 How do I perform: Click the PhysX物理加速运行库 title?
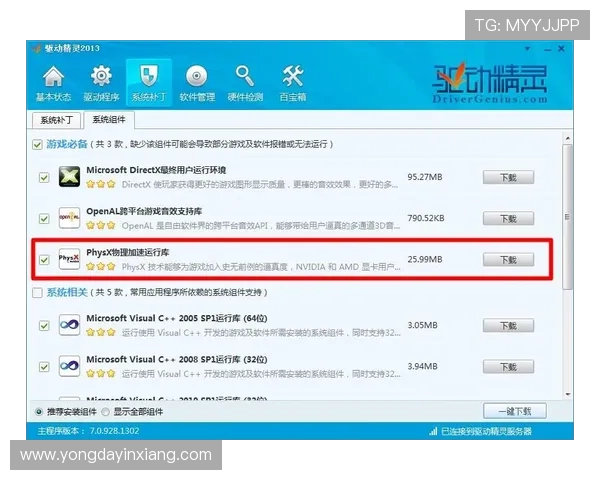(x=127, y=253)
